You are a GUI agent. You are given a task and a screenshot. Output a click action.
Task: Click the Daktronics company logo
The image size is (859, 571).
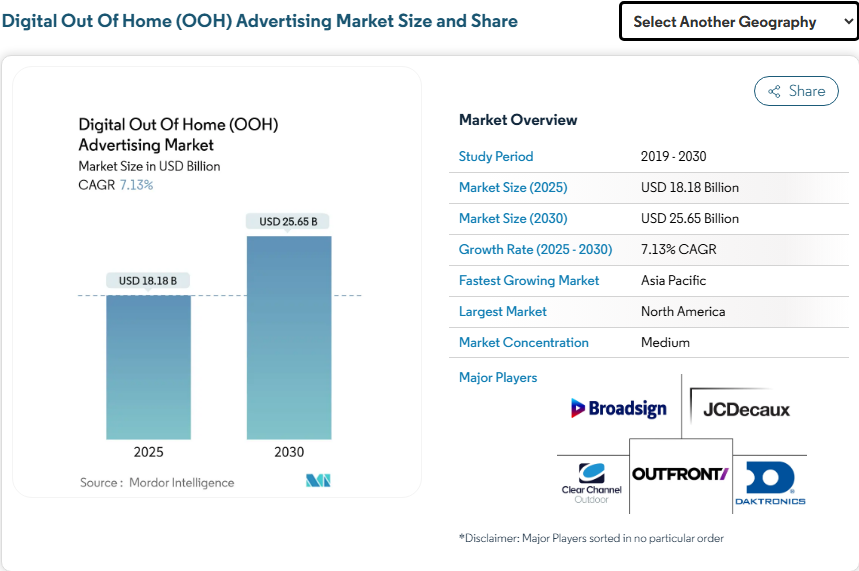(x=769, y=483)
